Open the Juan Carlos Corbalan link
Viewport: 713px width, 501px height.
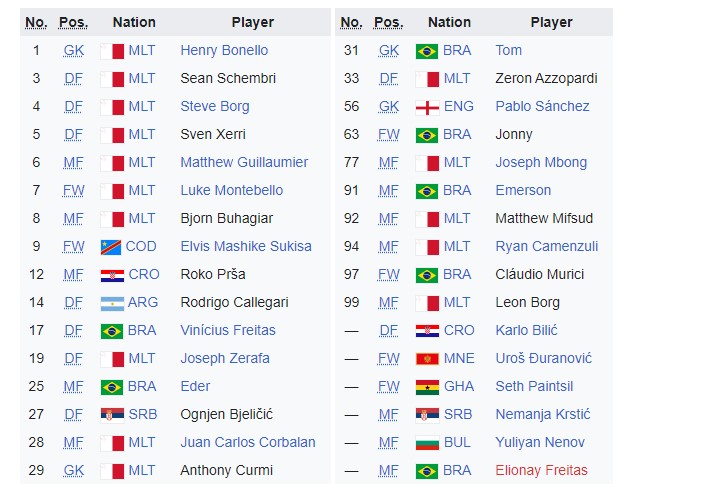(248, 442)
